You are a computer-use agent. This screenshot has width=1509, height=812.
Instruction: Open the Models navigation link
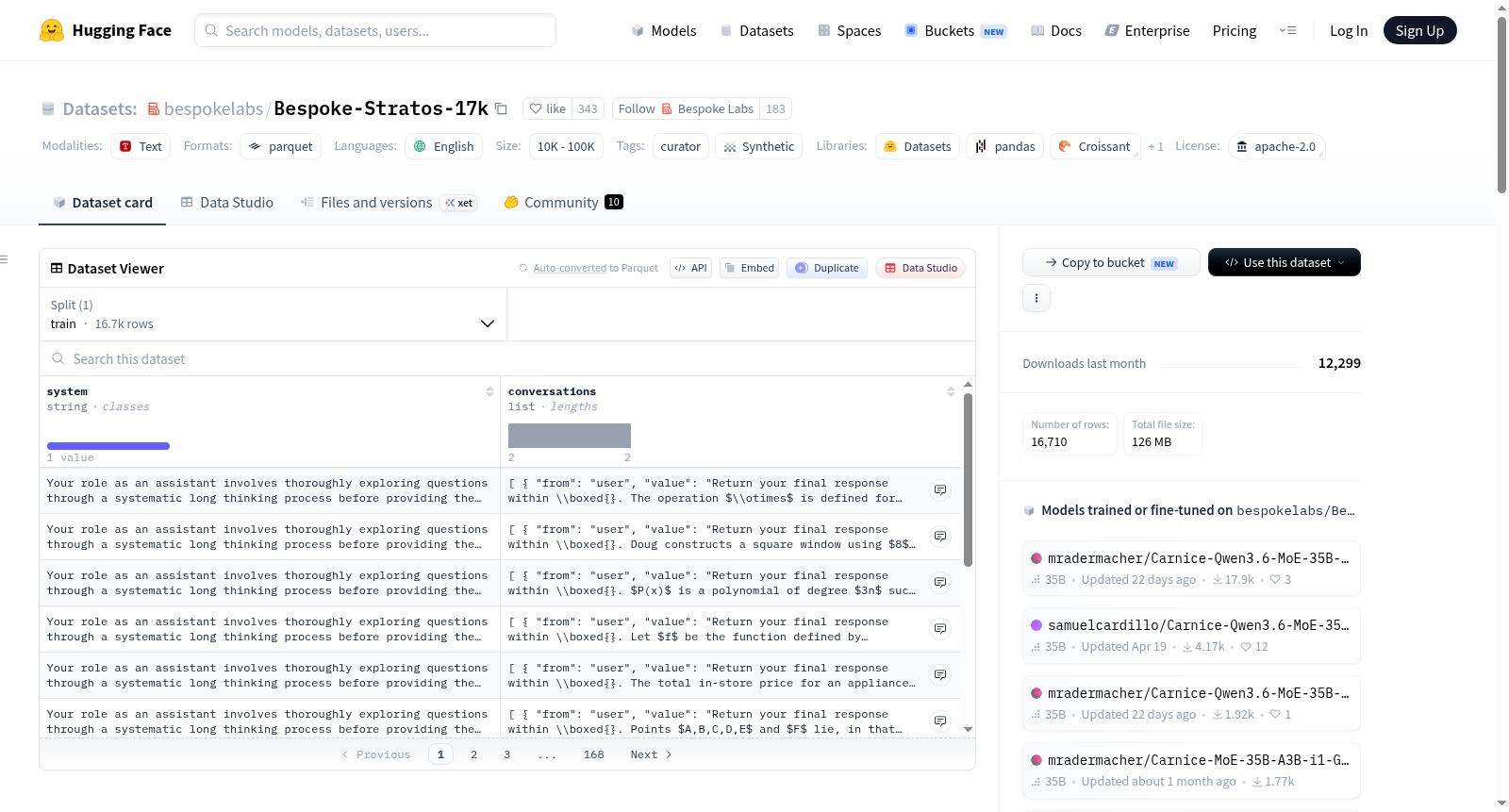[664, 31]
